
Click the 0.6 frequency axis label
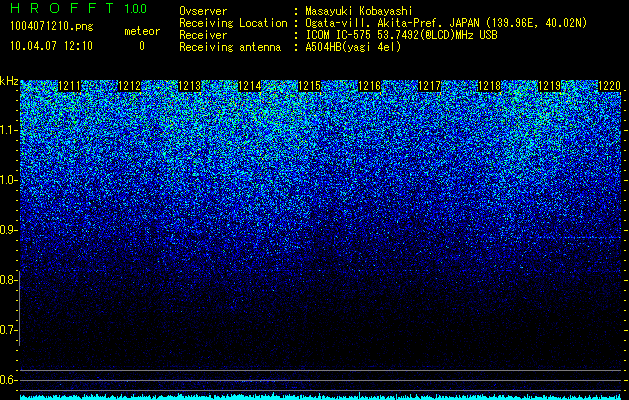(9, 380)
